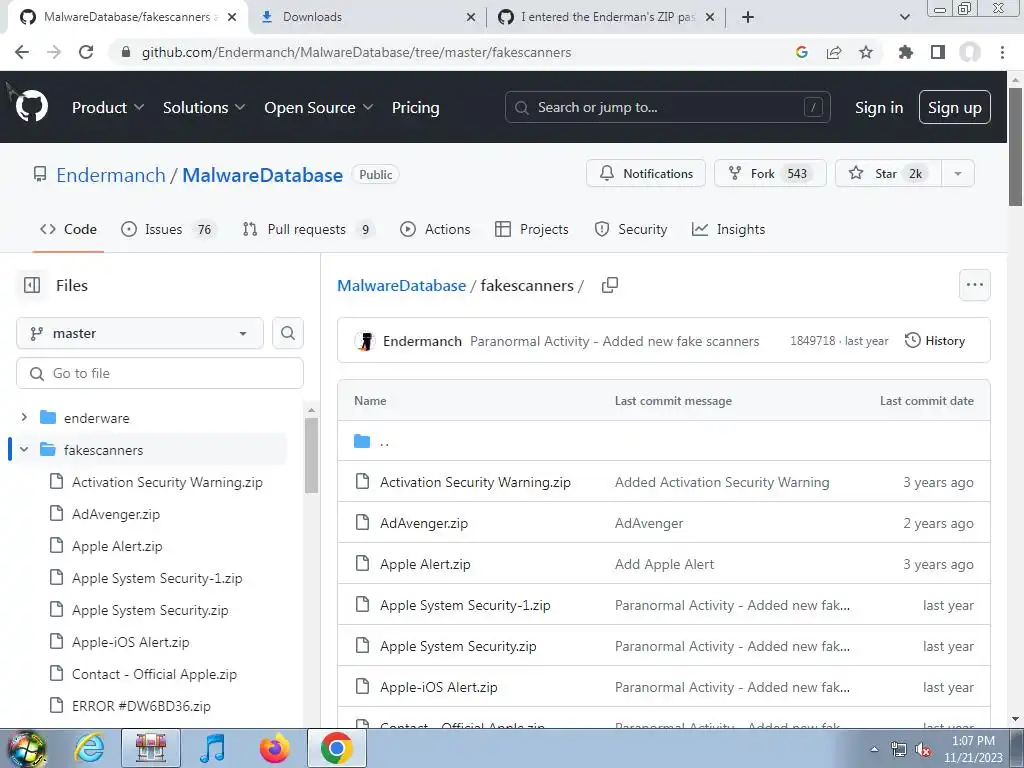Open the Product dropdown menu
Viewport: 1024px width, 768px height.
point(108,108)
